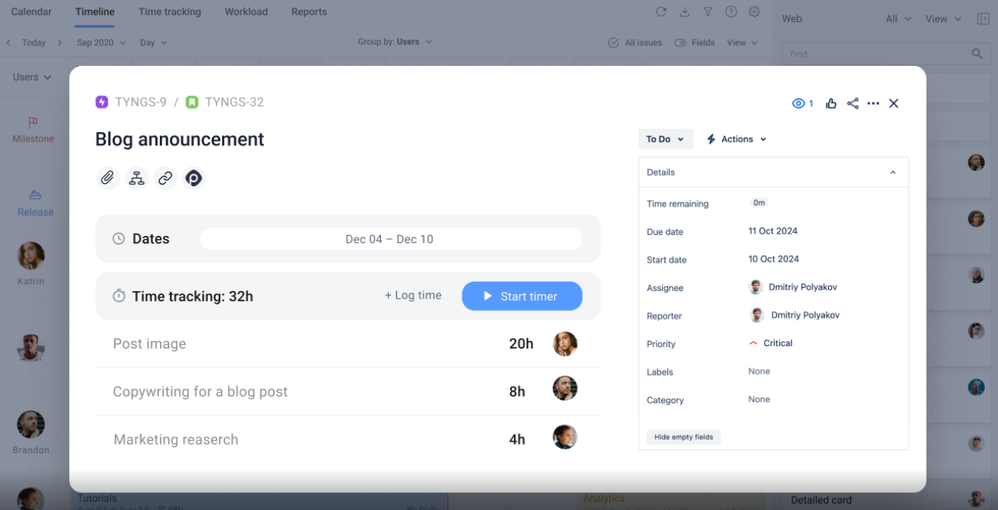
Task: Click the refresh icon in the top toolbar
Action: point(661,11)
